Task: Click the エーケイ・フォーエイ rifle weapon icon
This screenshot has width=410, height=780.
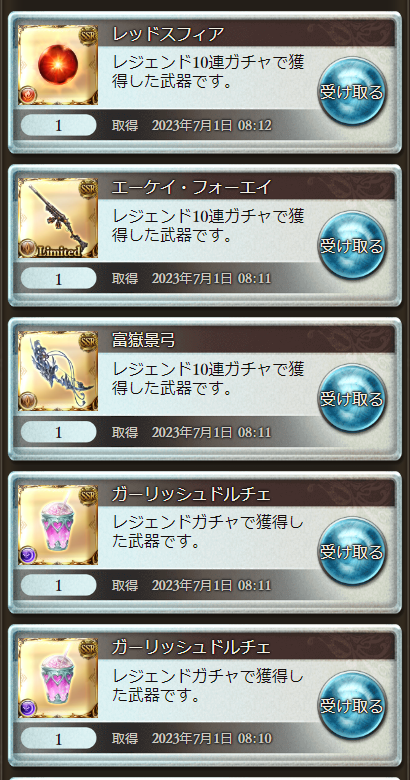Action: pyautogui.click(x=58, y=218)
